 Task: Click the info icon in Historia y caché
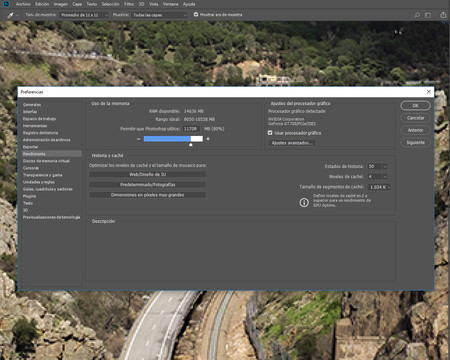click(304, 202)
